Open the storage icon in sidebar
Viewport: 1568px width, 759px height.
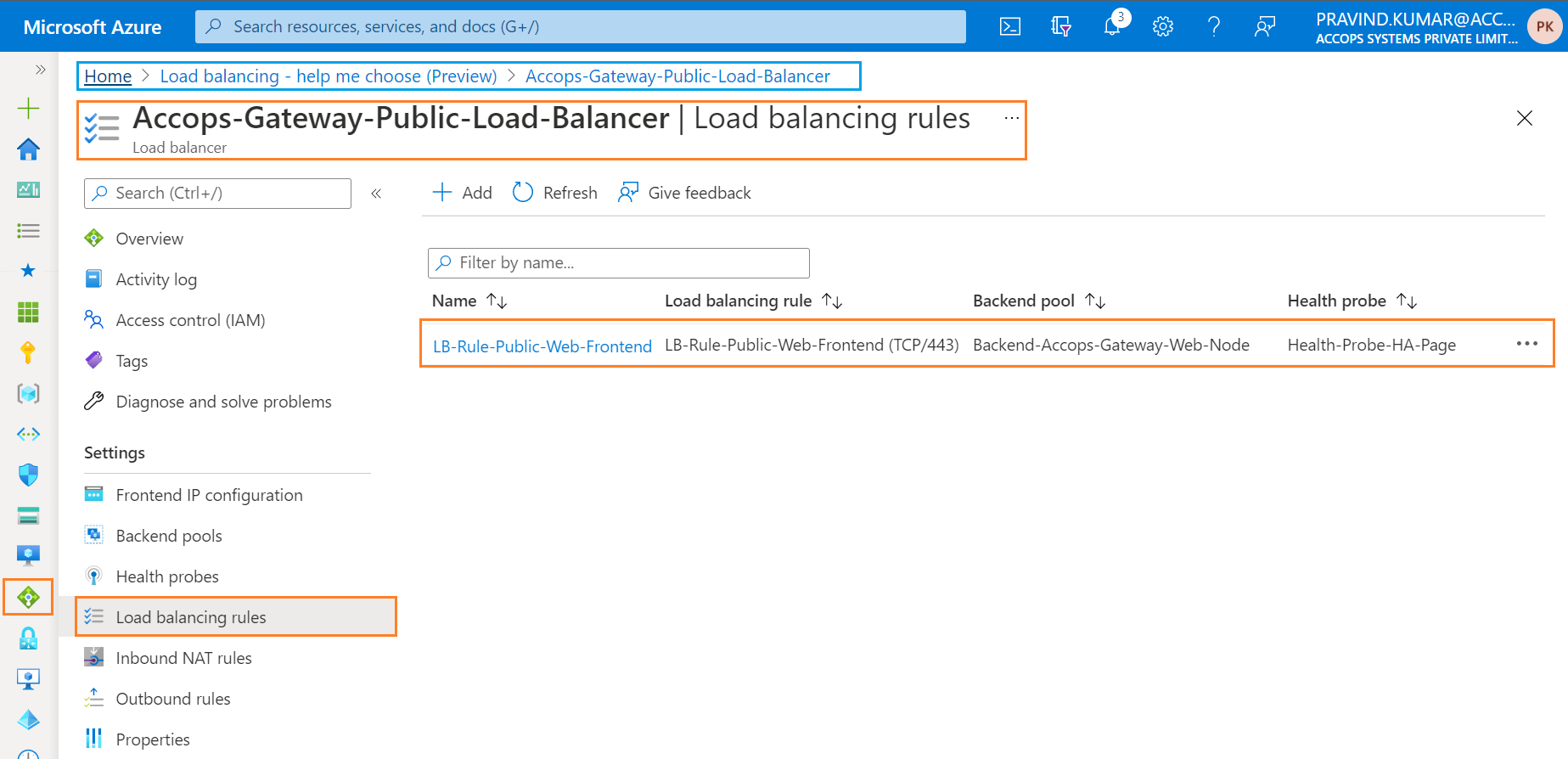coord(28,515)
